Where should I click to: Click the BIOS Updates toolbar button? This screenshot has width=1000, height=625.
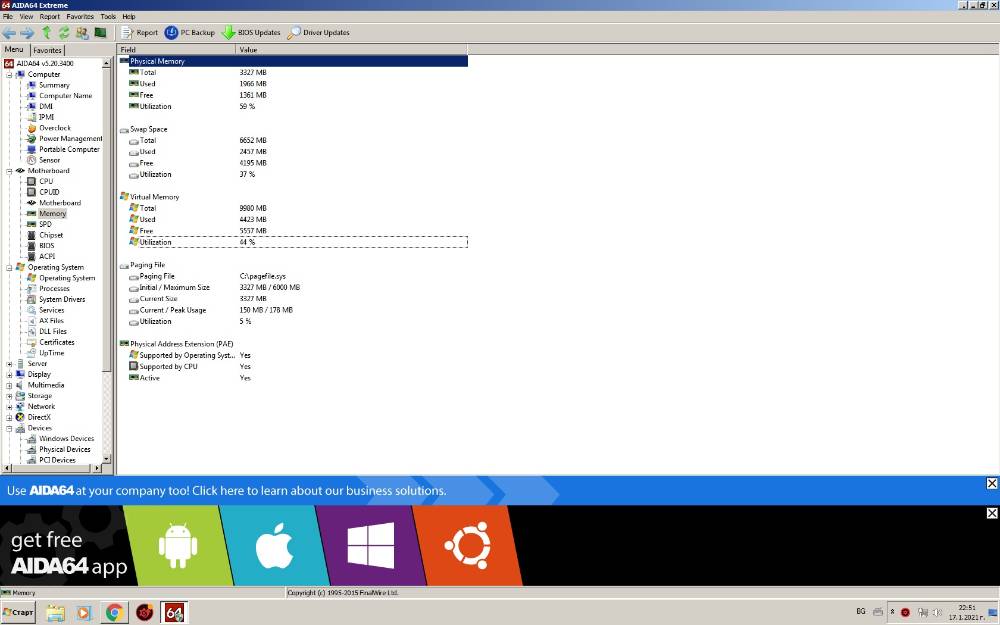[x=251, y=33]
